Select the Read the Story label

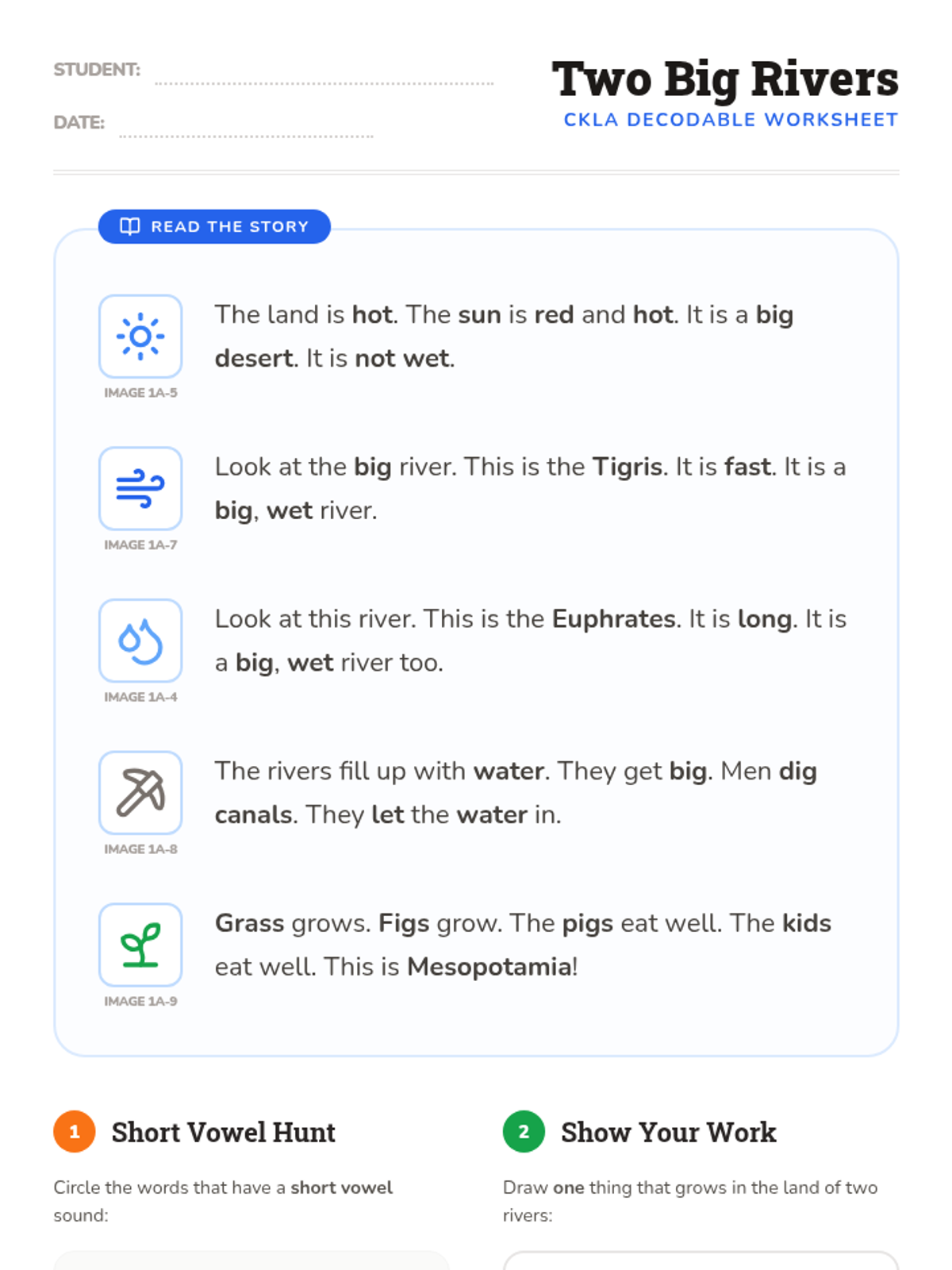click(229, 226)
